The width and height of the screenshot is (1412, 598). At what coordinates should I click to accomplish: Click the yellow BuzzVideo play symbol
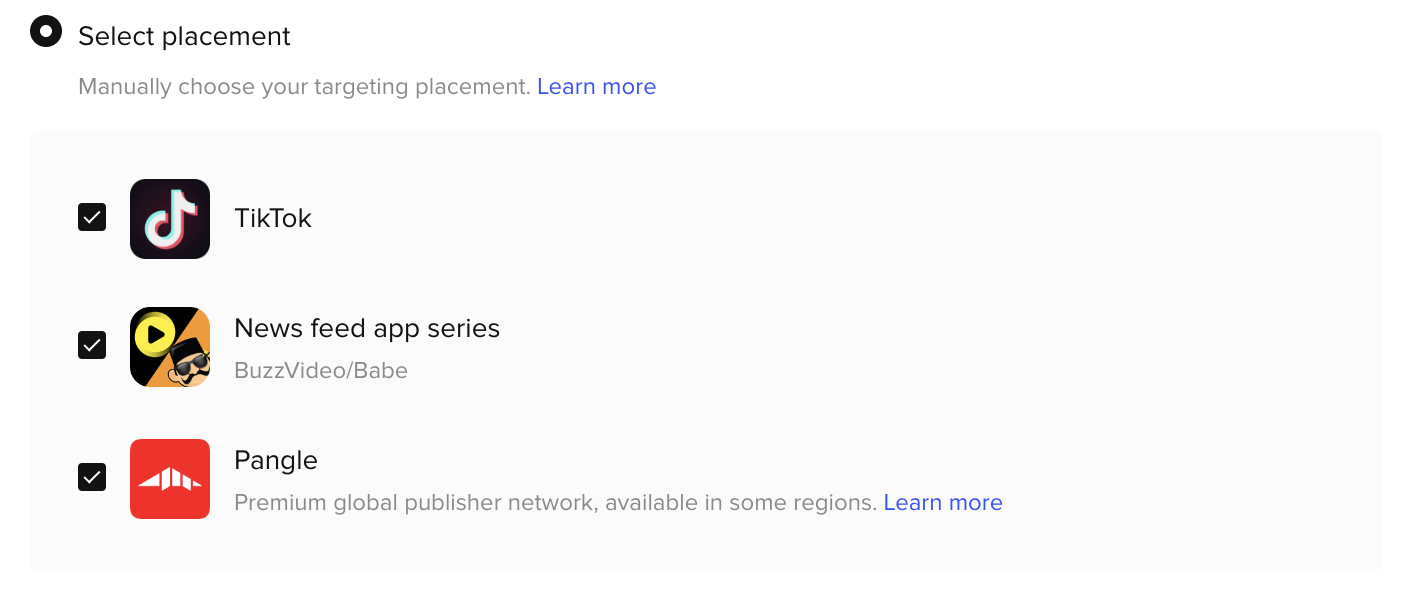coord(155,334)
